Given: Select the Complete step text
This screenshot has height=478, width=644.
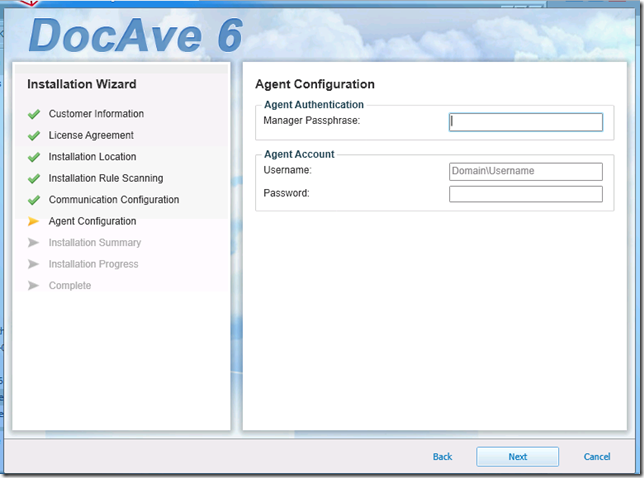Looking at the screenshot, I should [70, 285].
